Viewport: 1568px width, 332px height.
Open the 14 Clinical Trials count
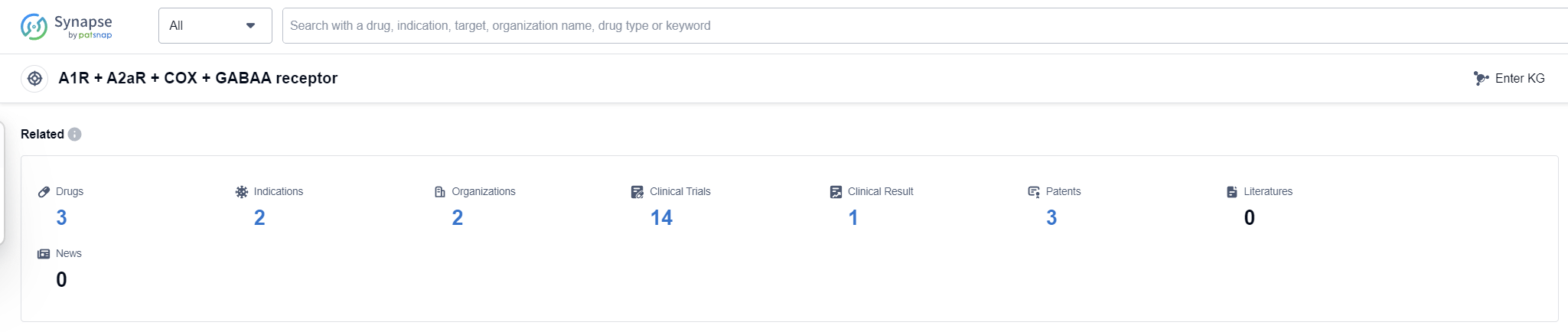[x=661, y=218]
